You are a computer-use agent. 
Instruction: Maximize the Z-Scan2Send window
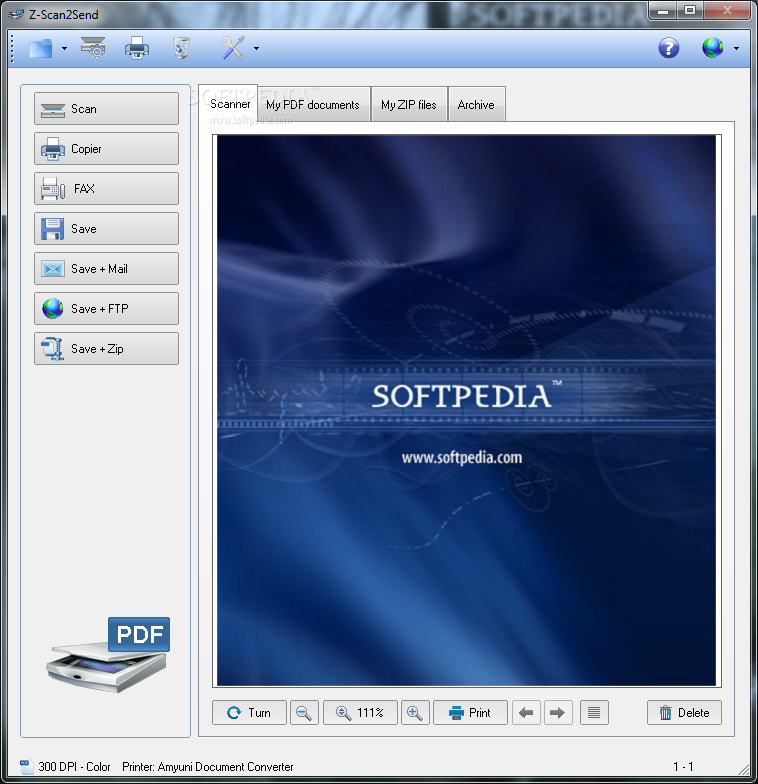coord(690,10)
